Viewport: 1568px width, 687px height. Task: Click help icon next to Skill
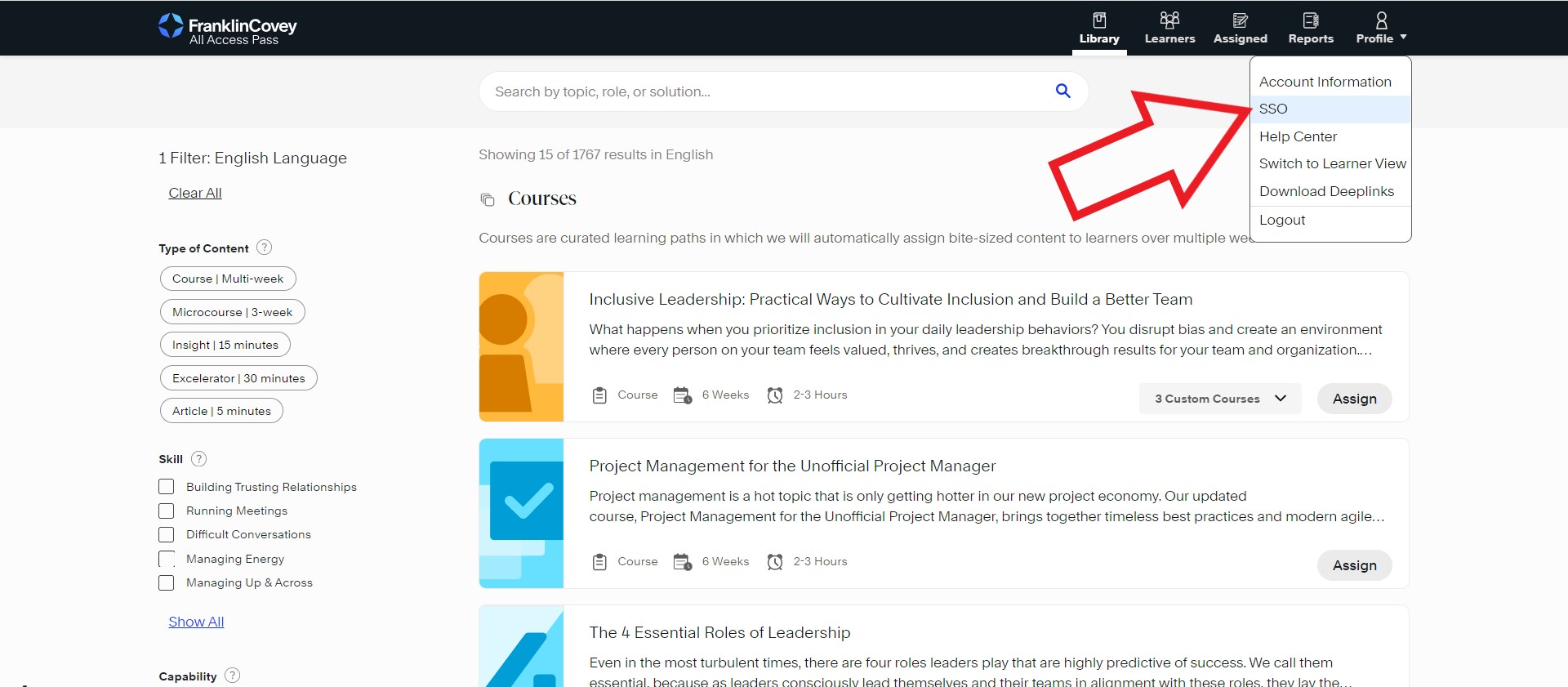[198, 459]
